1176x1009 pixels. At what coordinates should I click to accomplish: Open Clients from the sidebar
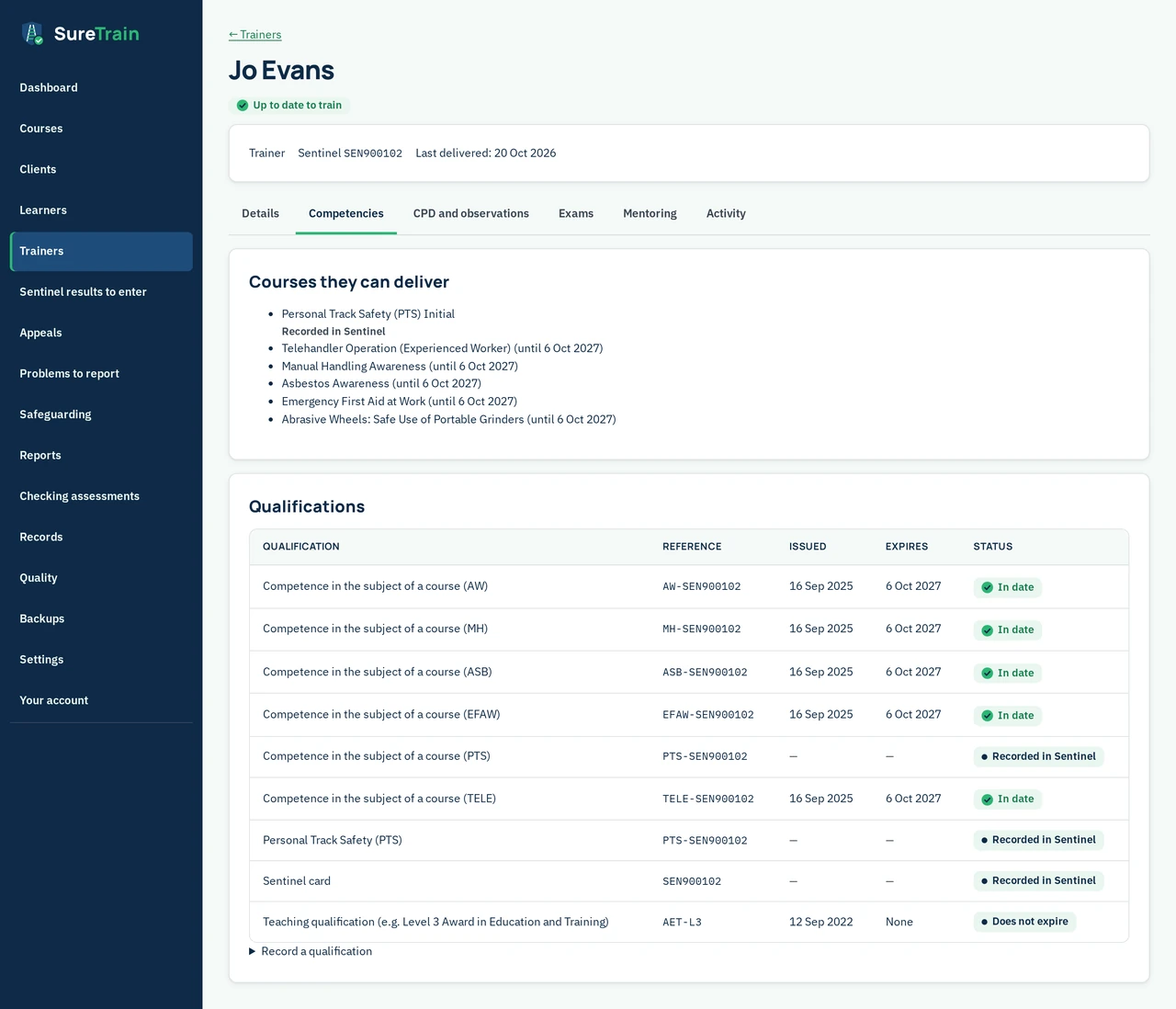[101, 169]
